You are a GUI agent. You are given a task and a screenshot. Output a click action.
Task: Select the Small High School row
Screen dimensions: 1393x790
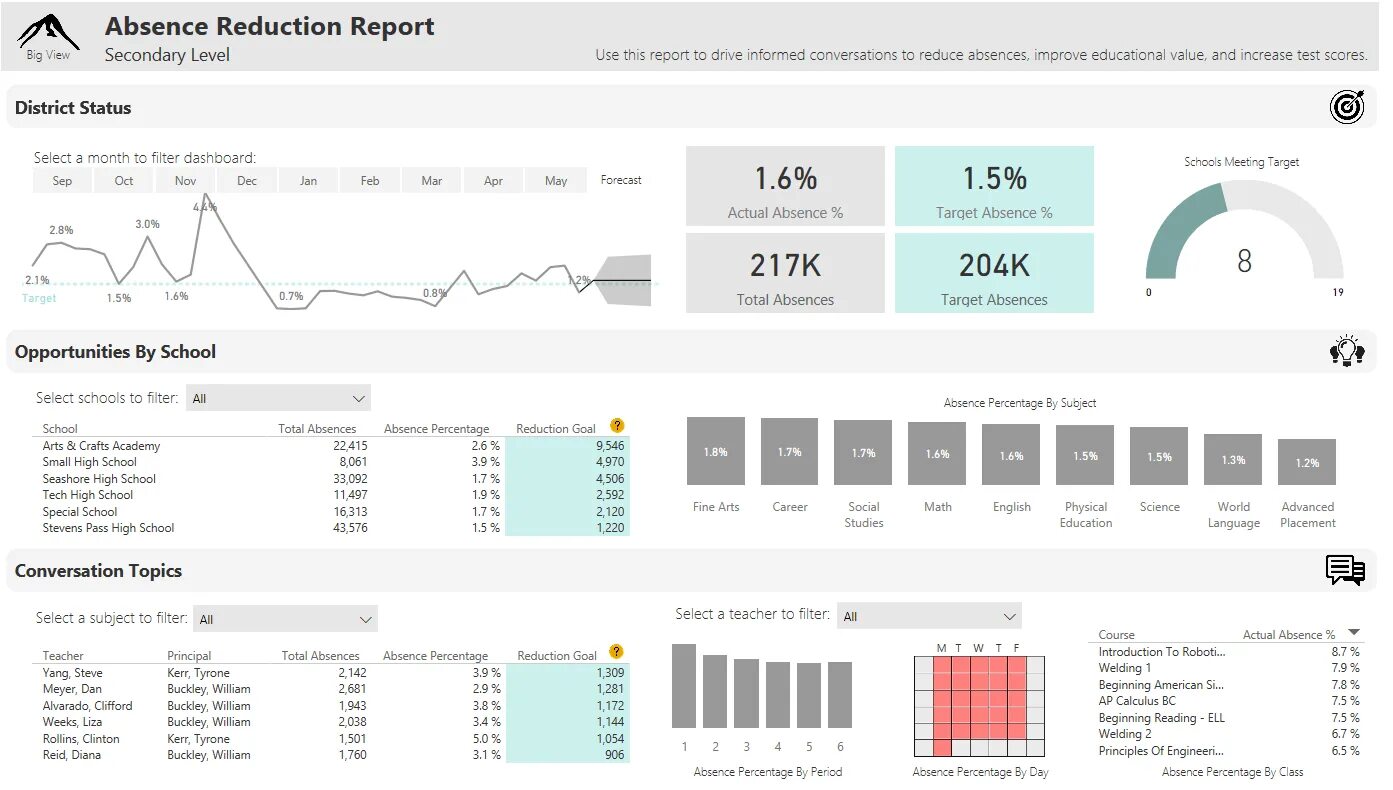tap(334, 462)
